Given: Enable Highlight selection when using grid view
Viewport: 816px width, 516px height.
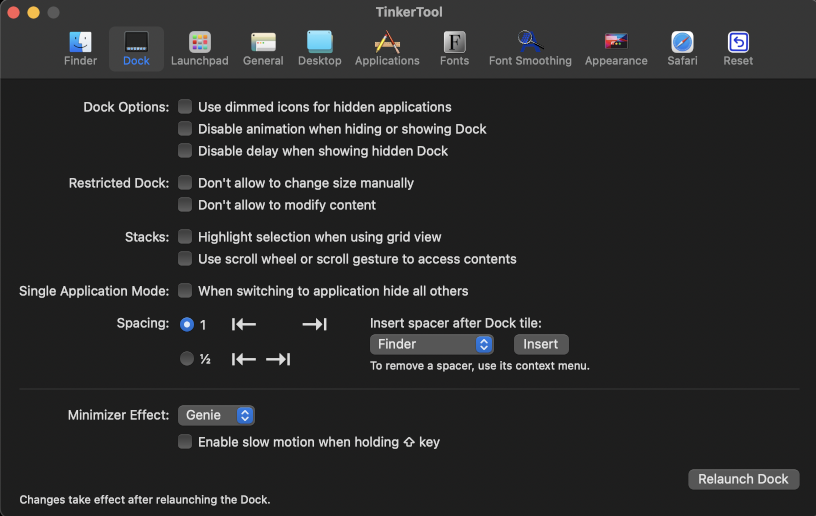Looking at the screenshot, I should 185,237.
